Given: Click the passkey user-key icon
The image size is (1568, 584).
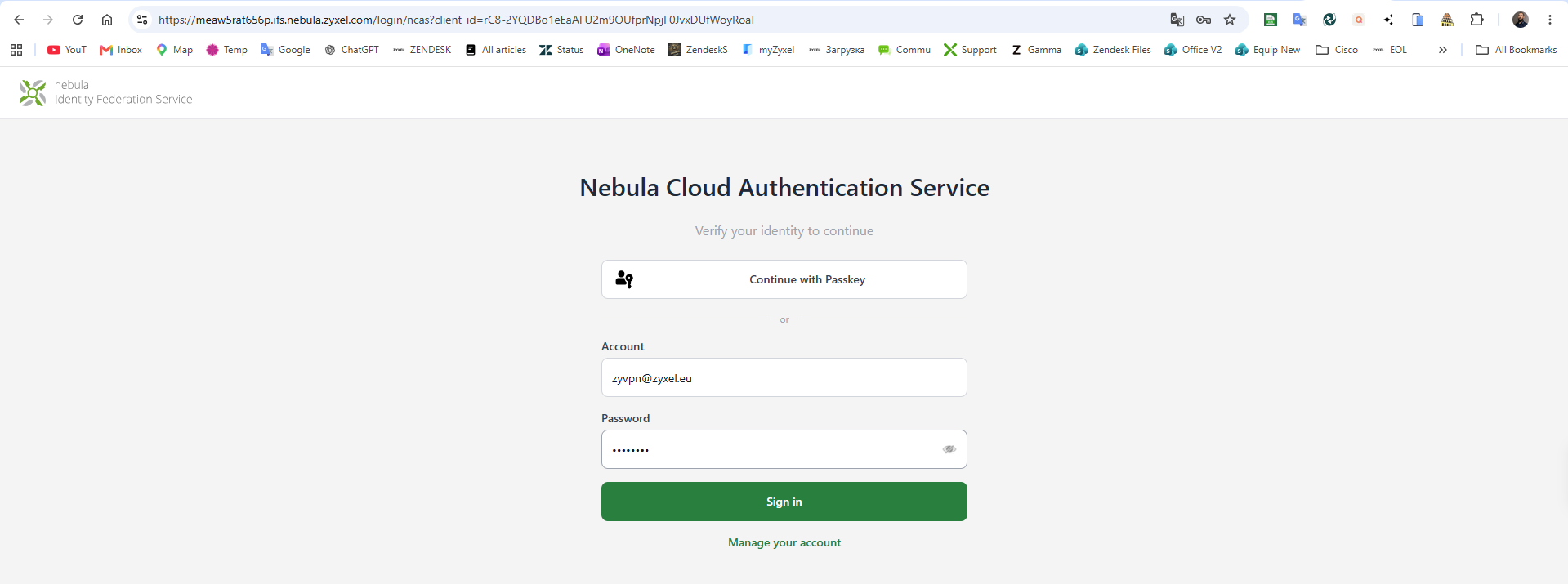Looking at the screenshot, I should point(624,279).
